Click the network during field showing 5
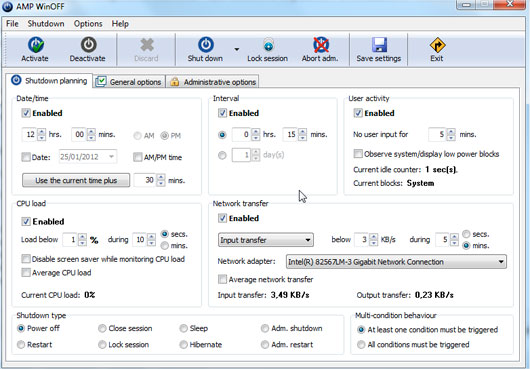 pos(443,240)
